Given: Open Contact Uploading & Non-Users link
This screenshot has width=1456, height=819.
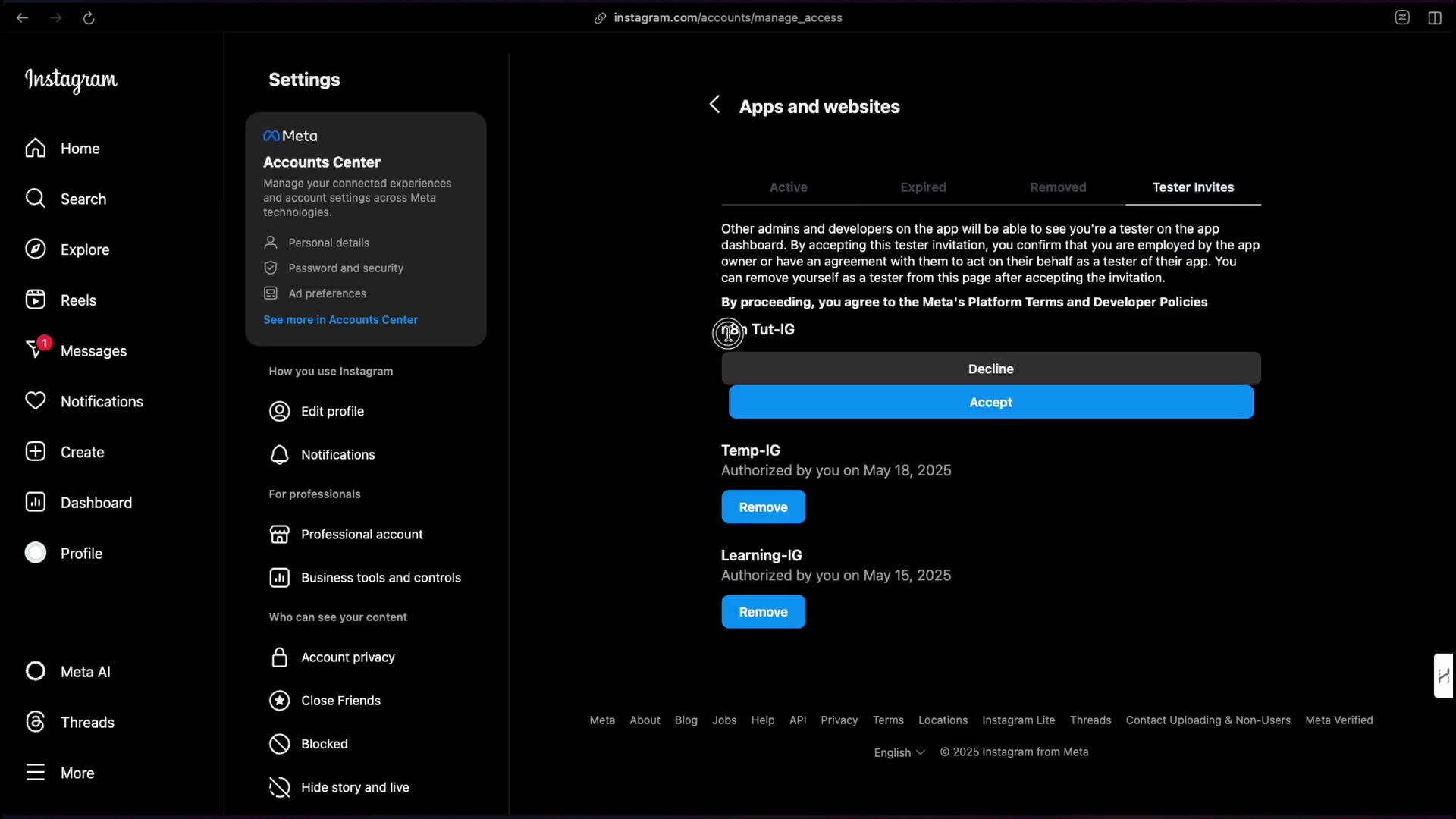Looking at the screenshot, I should click(1208, 720).
